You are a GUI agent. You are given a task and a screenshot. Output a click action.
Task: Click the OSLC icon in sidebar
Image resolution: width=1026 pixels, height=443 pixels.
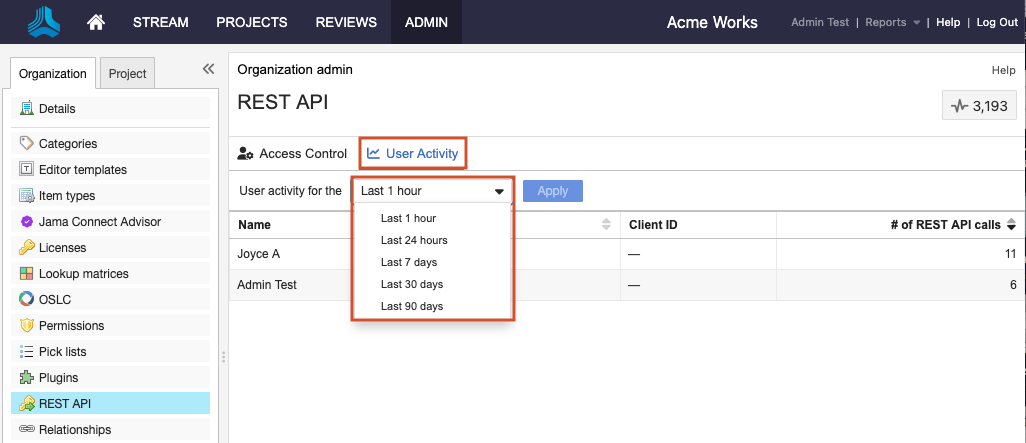coord(27,299)
